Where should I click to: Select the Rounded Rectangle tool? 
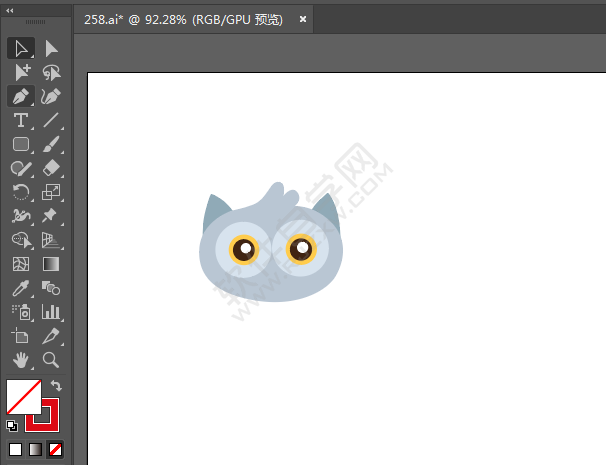coord(21,144)
